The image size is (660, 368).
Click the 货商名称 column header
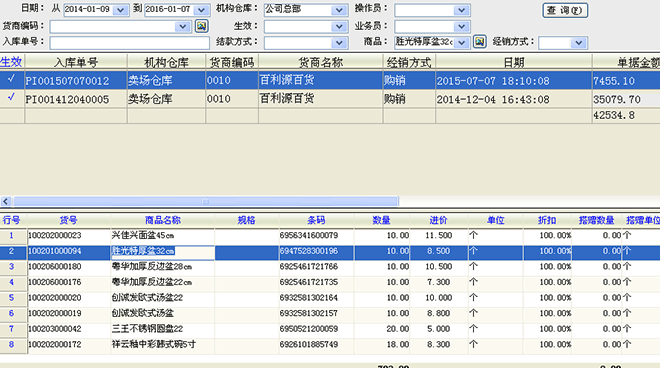[x=321, y=62]
